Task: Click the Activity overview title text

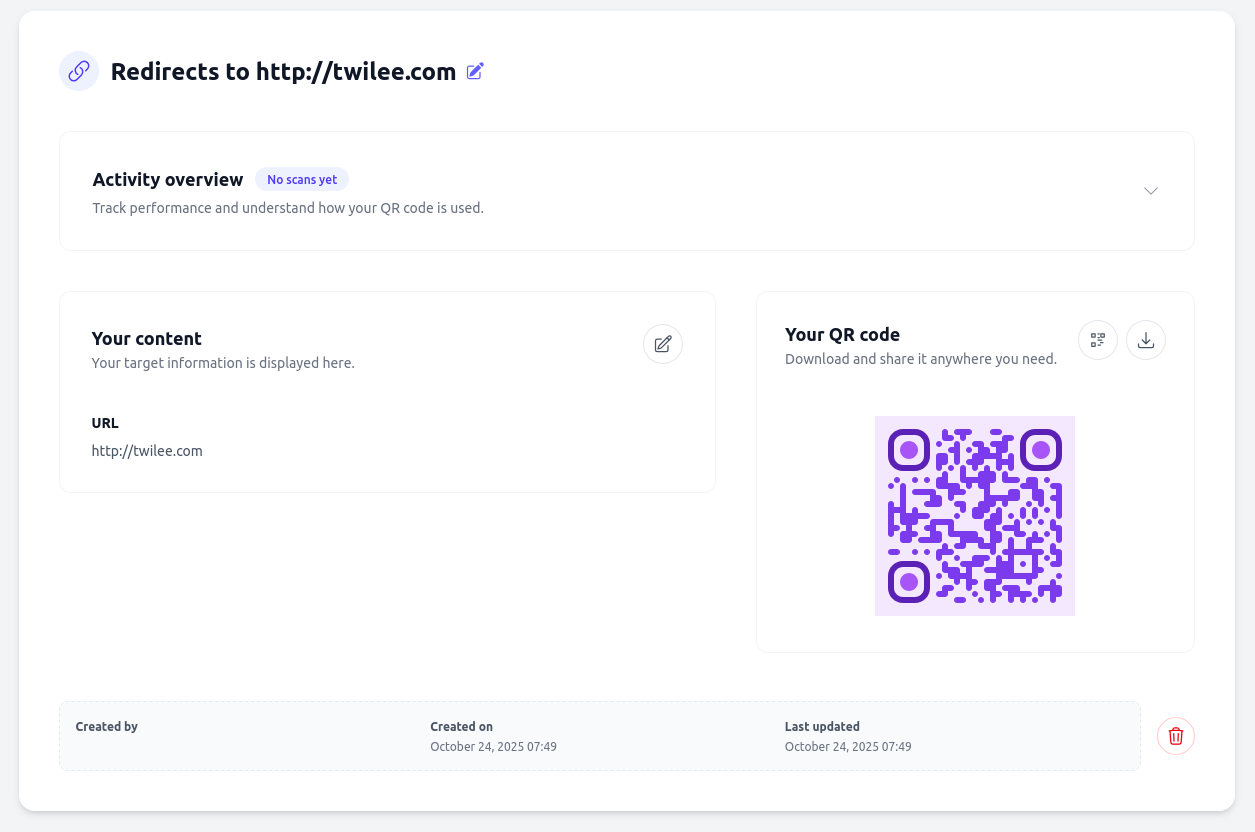Action: point(167,179)
